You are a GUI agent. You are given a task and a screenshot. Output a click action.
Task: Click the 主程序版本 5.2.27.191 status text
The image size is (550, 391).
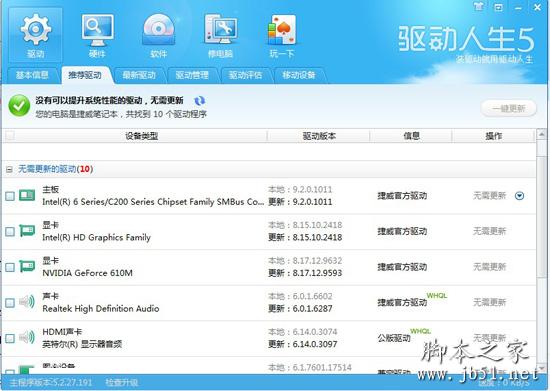coord(51,383)
